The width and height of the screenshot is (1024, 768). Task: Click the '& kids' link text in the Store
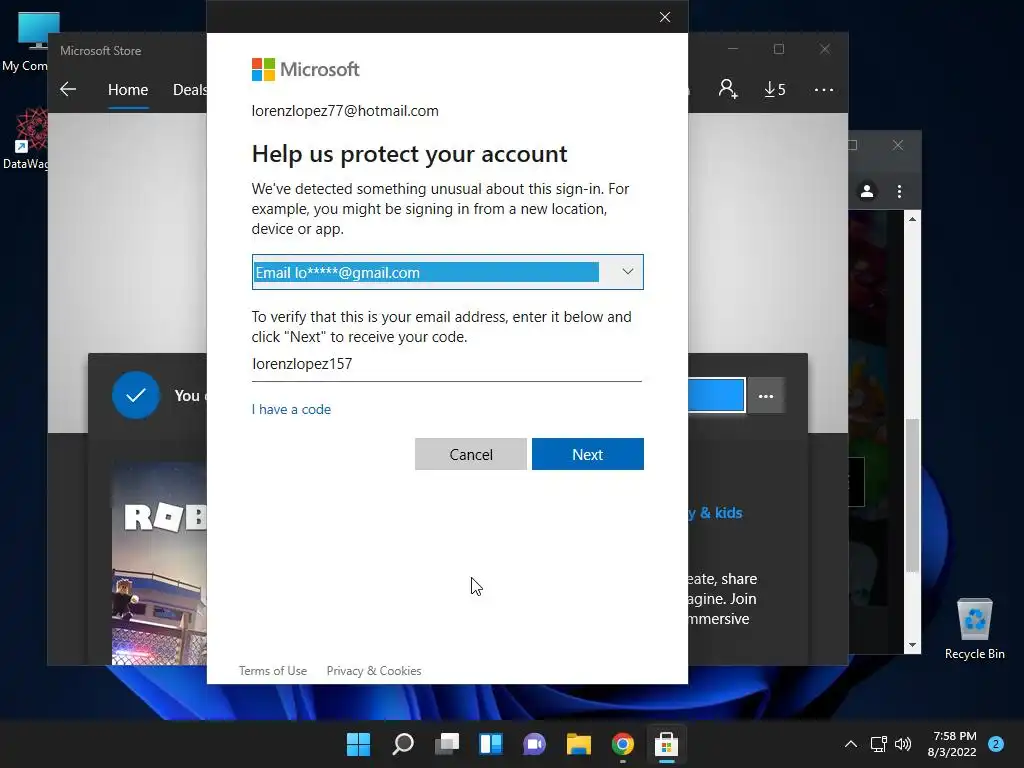[x=721, y=513]
